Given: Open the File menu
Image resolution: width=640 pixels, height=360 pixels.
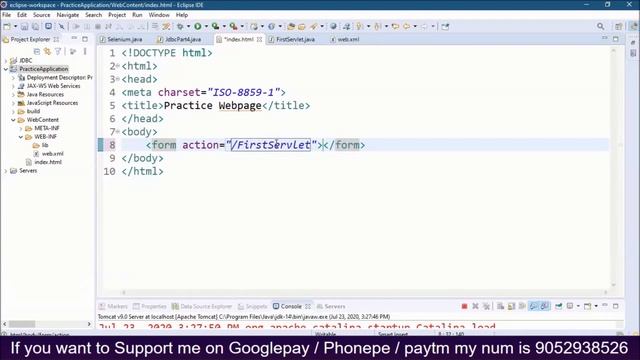Looking at the screenshot, I should [7, 15].
